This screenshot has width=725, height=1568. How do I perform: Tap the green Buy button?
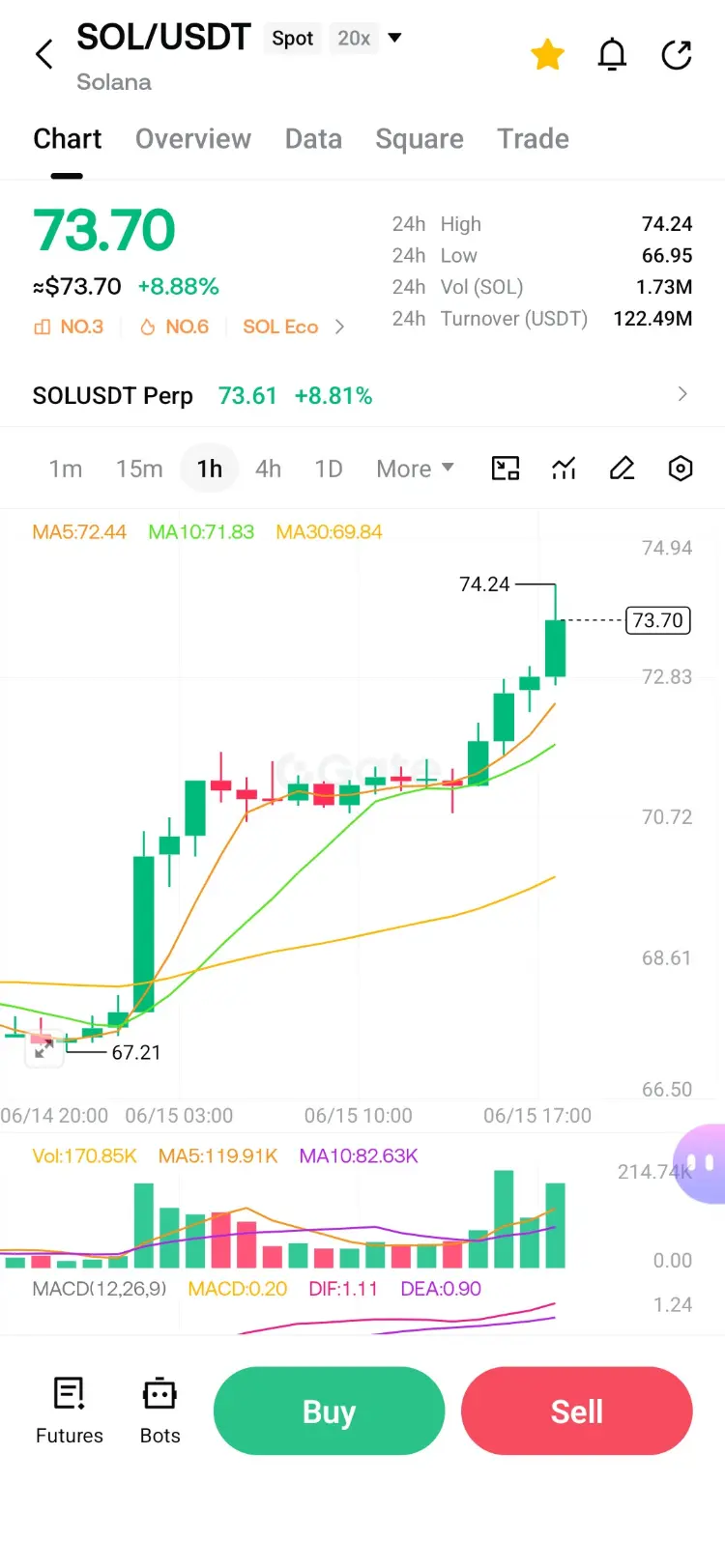coord(329,1411)
